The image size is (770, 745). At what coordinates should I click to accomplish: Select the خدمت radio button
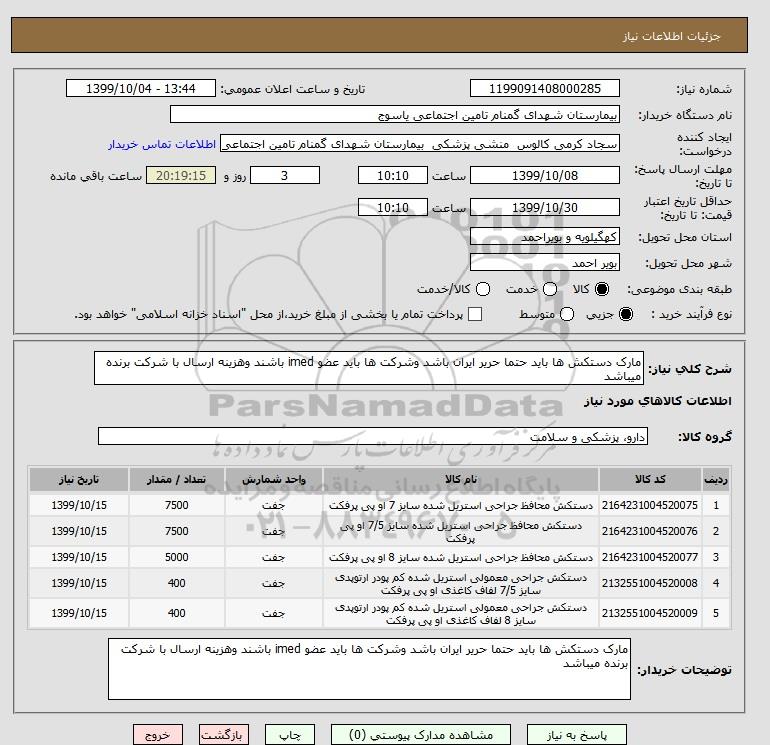tap(550, 289)
